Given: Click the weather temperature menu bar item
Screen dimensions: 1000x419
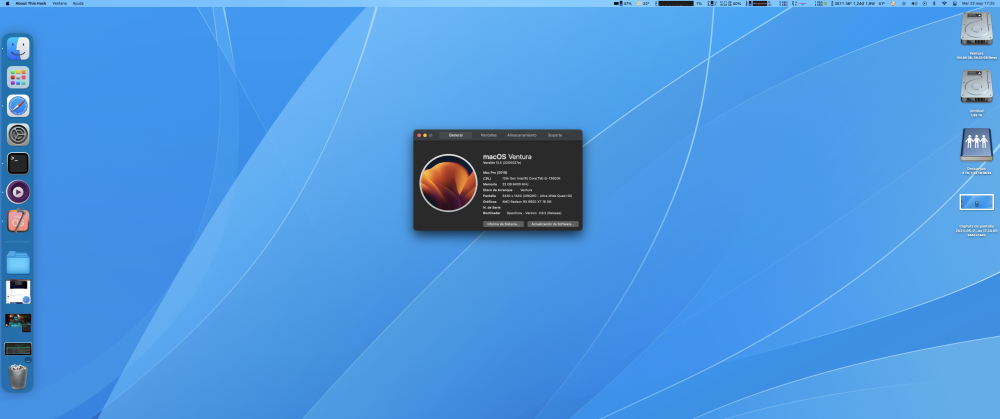Looking at the screenshot, I should 643,3.
